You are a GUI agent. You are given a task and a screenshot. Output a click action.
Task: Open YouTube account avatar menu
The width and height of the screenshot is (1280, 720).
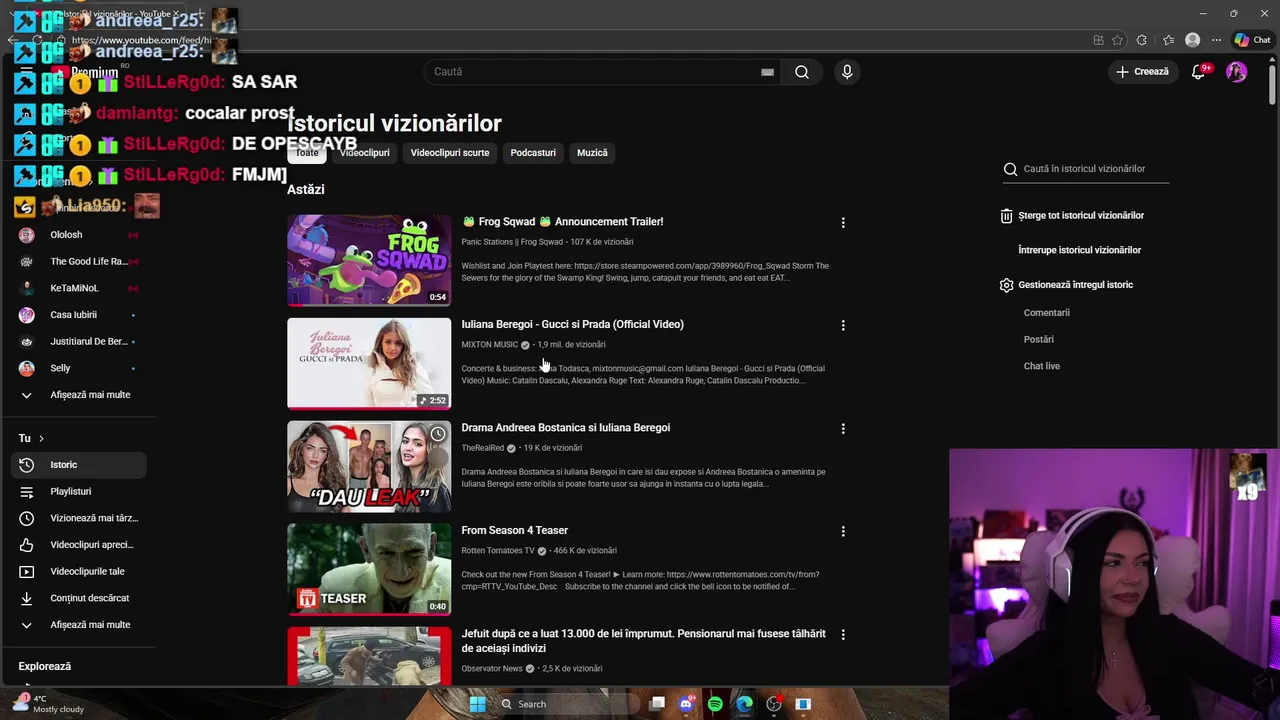coord(1237,72)
